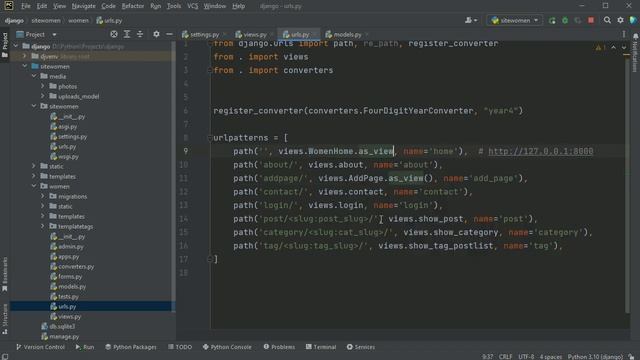
Task: Open the File menu
Action: pos(25,6)
